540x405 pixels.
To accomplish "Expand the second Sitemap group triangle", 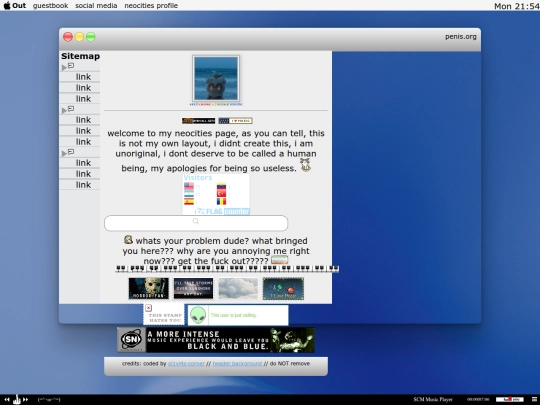I will [x=64, y=110].
